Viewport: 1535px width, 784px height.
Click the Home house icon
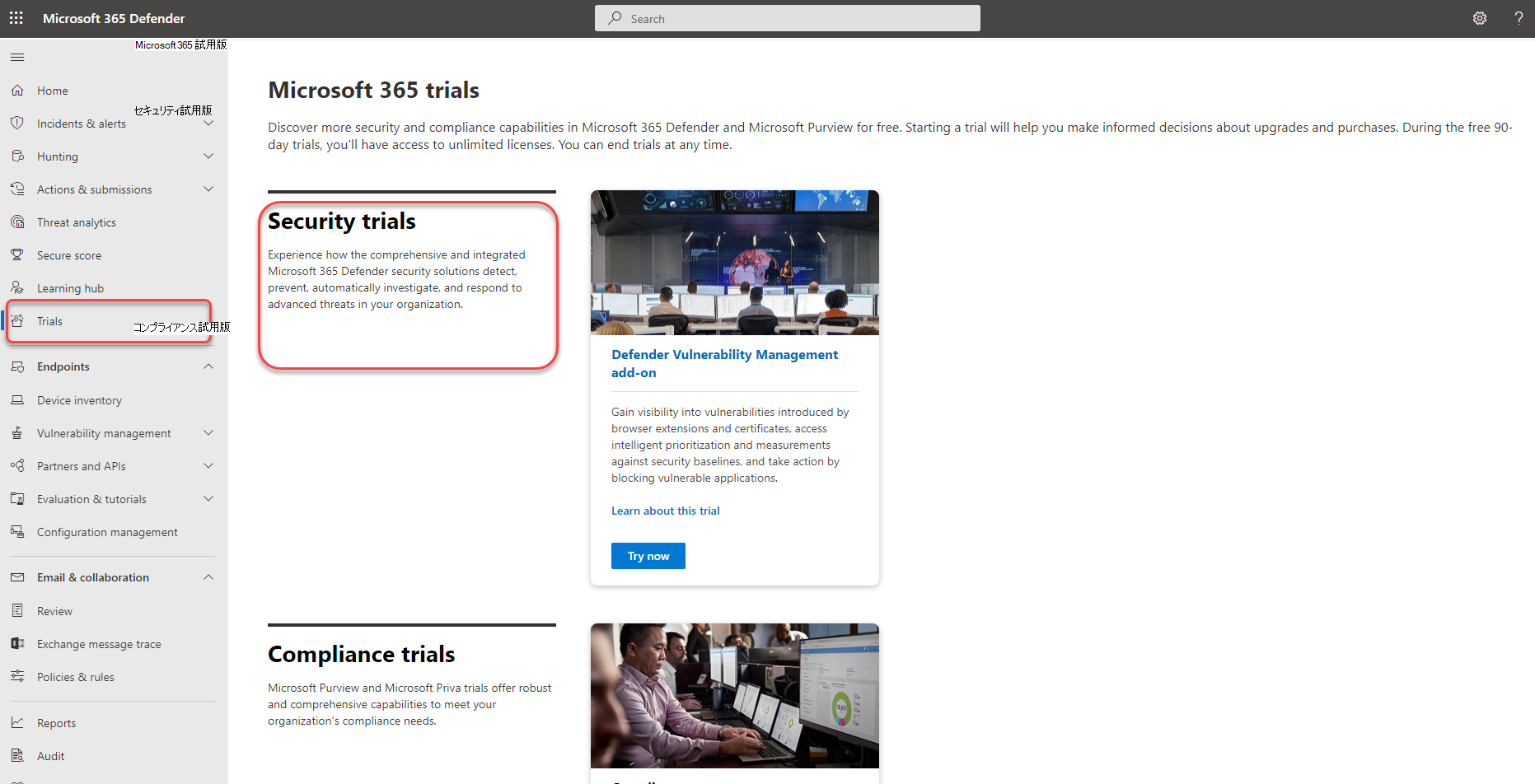tap(17, 91)
